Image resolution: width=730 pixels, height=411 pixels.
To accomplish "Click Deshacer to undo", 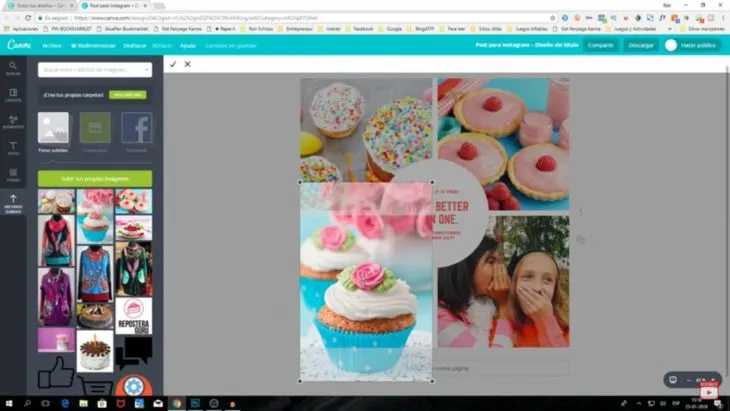I will tap(135, 46).
